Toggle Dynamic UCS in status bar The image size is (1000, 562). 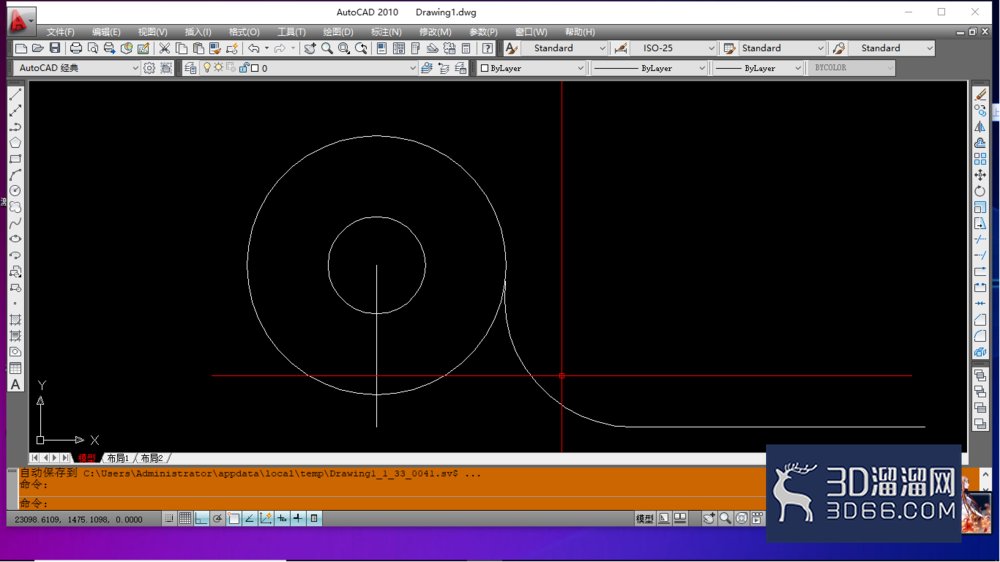266,519
